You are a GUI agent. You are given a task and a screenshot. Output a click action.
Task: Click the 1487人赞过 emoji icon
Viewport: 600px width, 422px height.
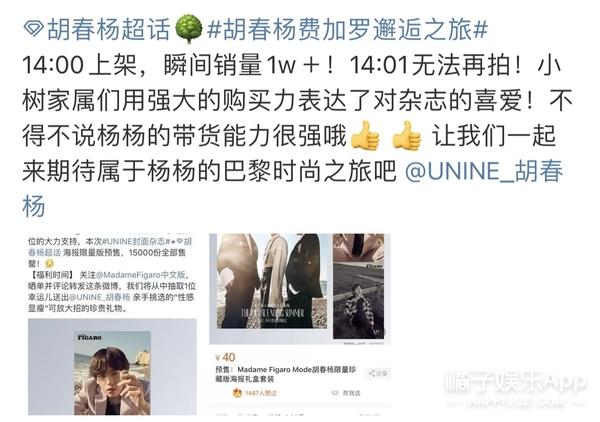pyautogui.click(x=237, y=393)
